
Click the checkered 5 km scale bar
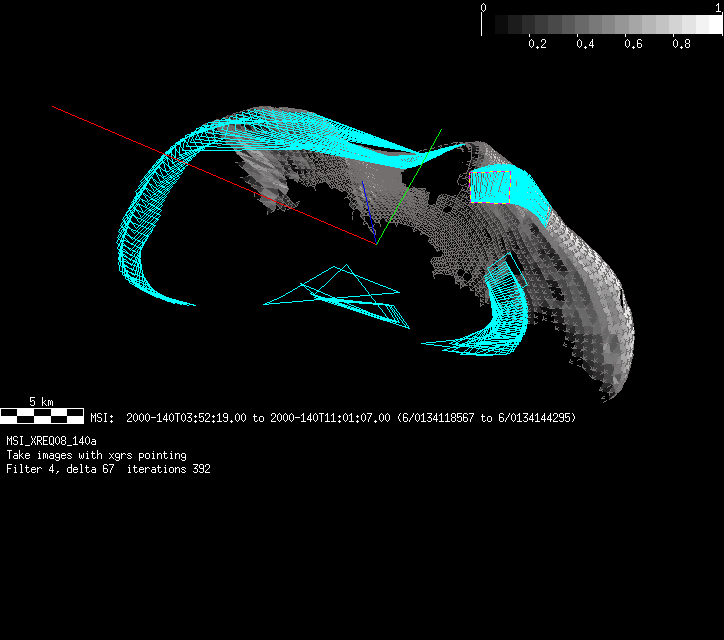(x=42, y=416)
